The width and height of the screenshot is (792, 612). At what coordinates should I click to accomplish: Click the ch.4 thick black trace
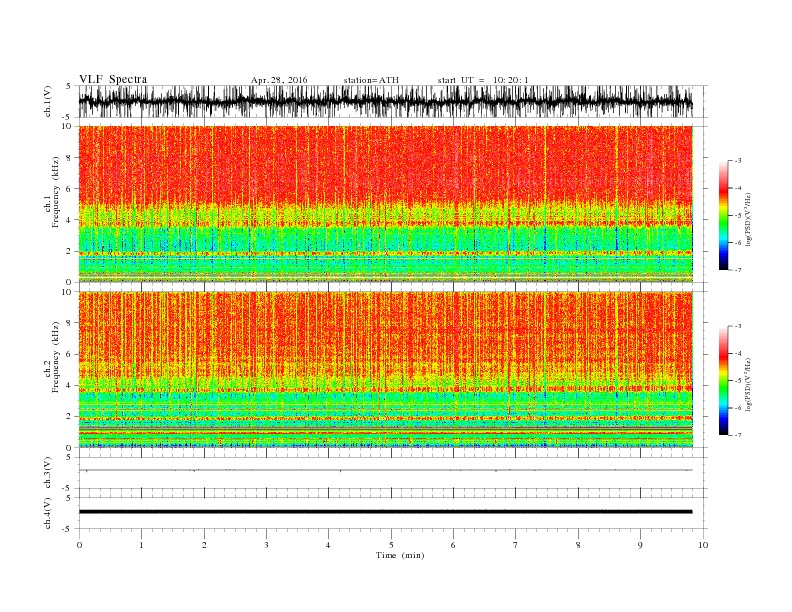pyautogui.click(x=385, y=512)
